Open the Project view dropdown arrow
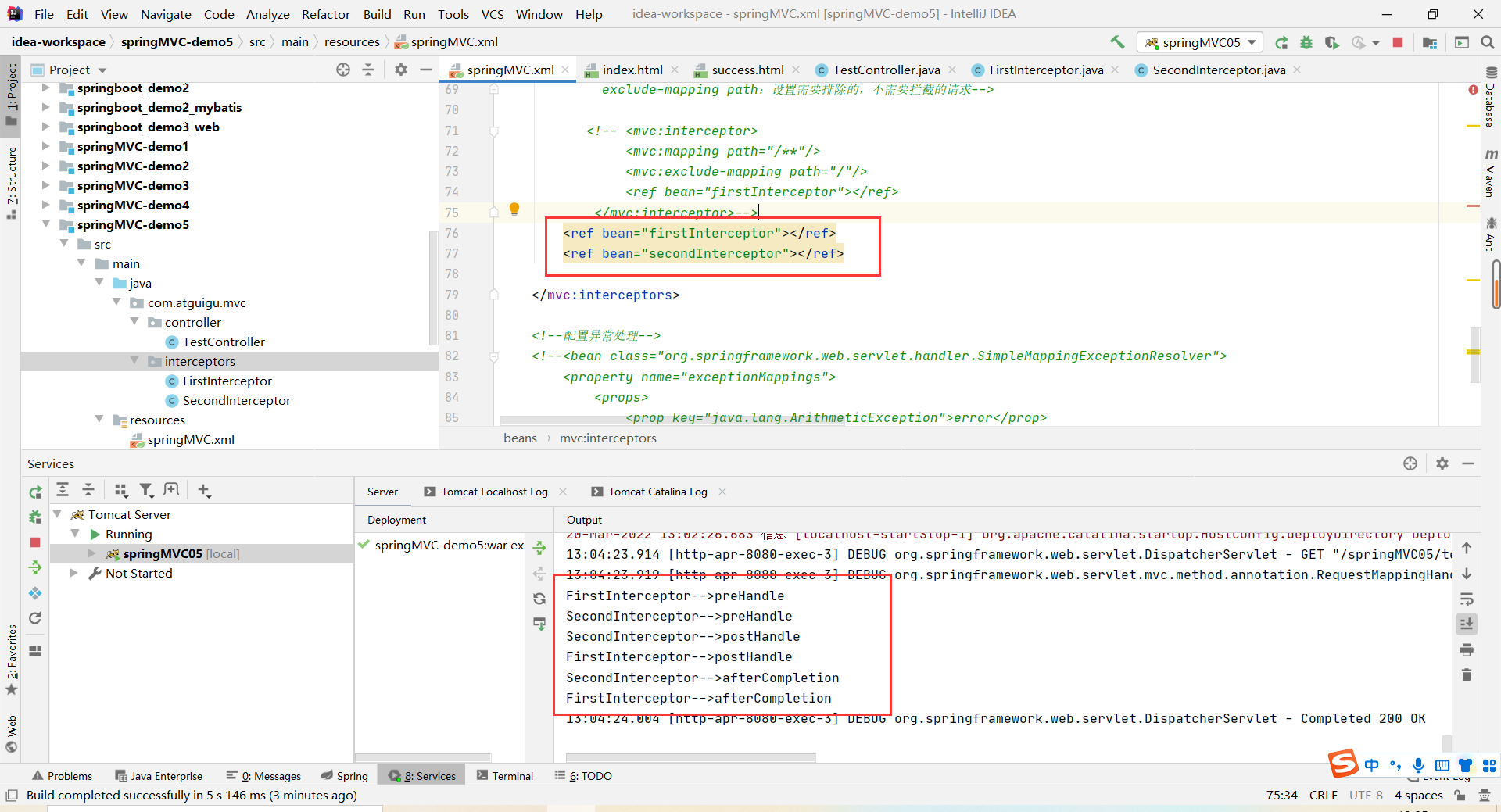The width and height of the screenshot is (1501, 812). click(x=102, y=70)
